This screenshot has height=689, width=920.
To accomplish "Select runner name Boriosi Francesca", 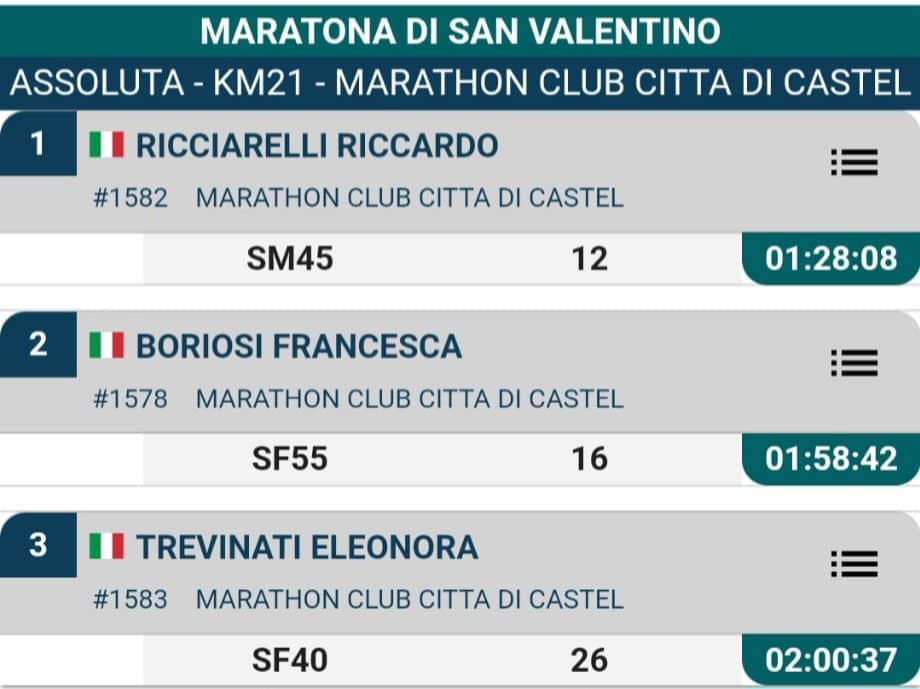I will (x=299, y=346).
